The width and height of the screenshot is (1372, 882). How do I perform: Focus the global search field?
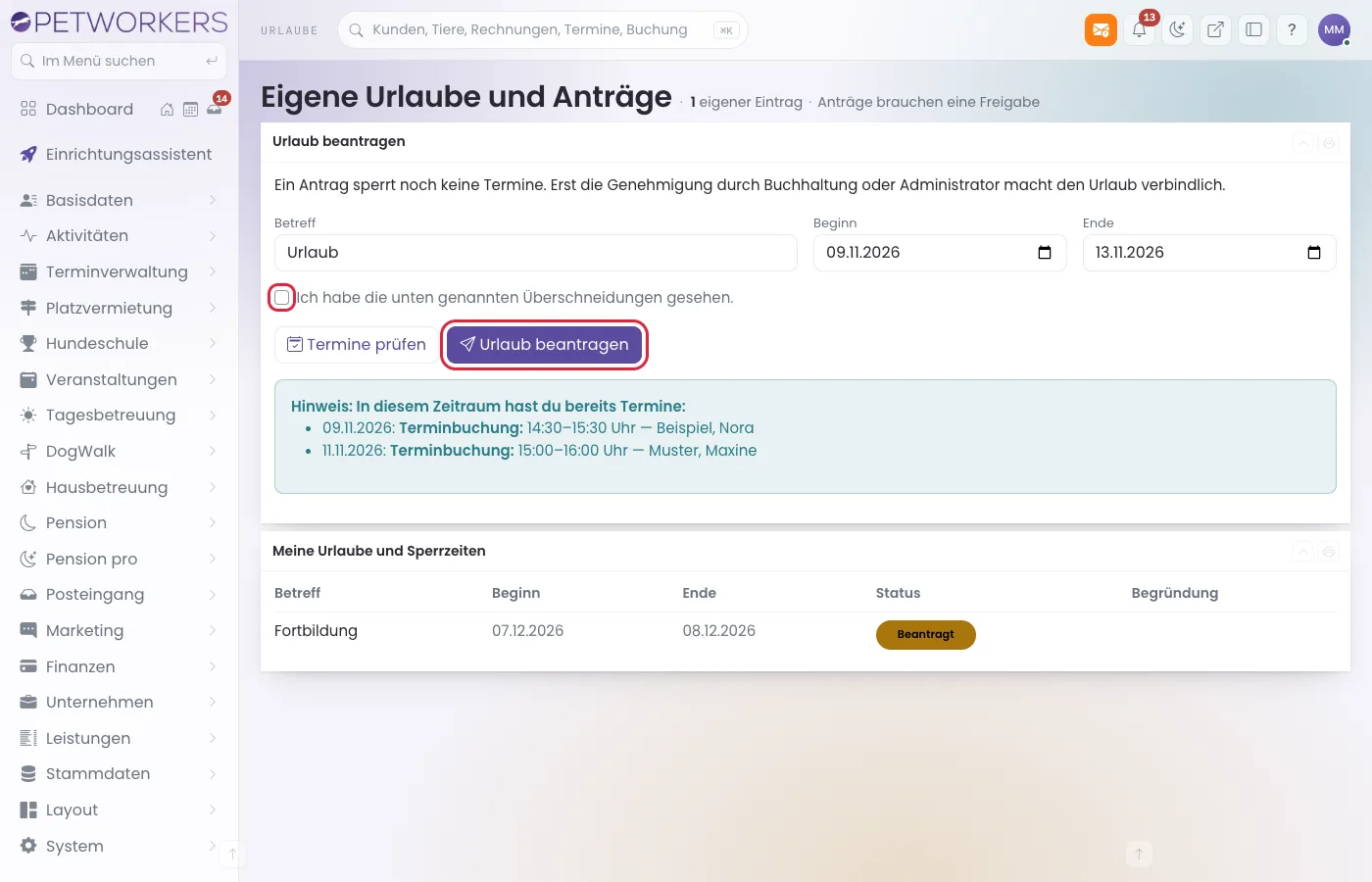point(543,29)
